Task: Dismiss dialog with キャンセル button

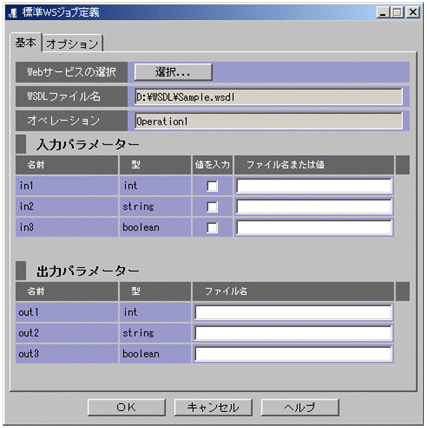Action: point(213,407)
